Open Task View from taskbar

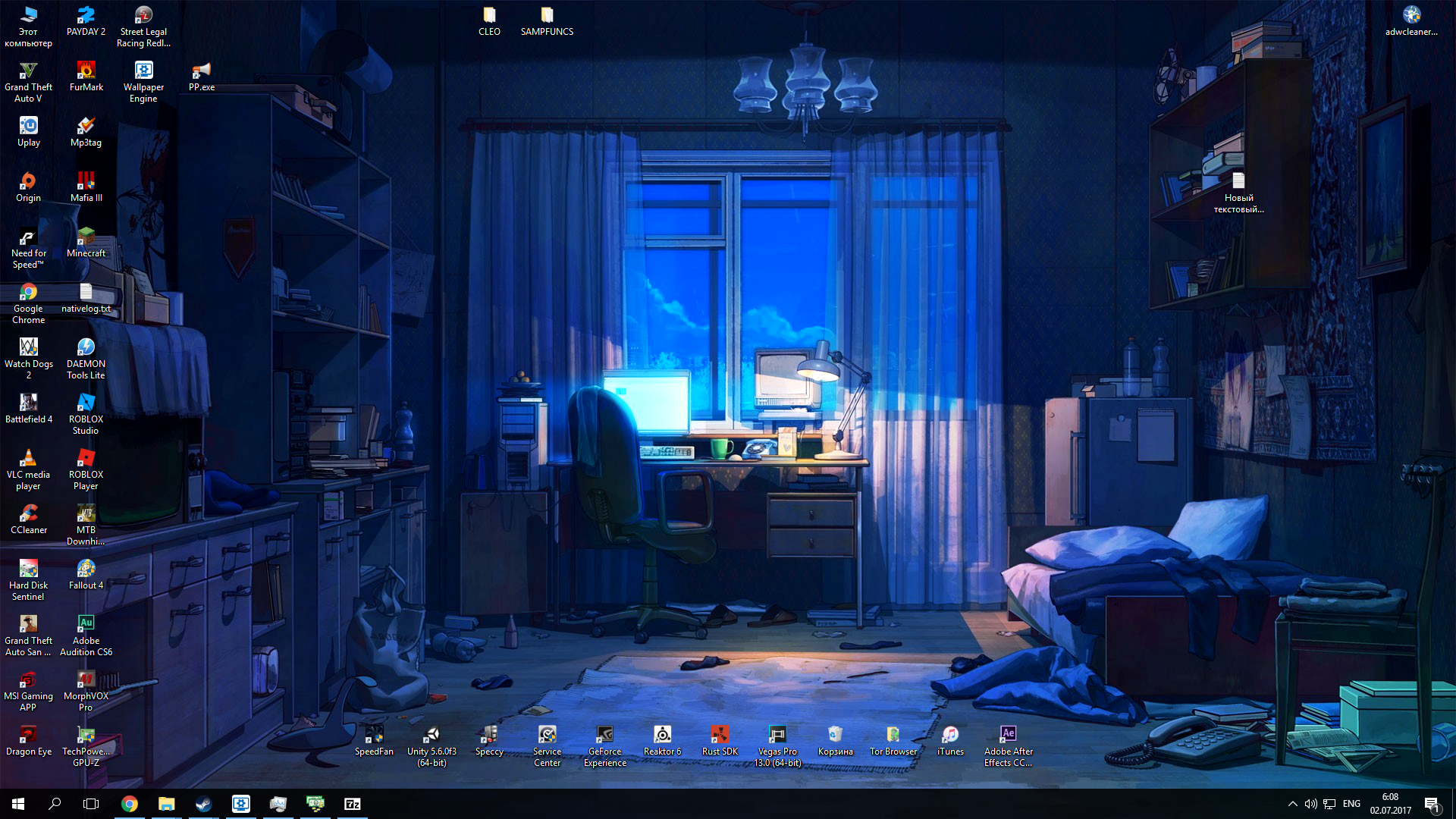point(91,804)
